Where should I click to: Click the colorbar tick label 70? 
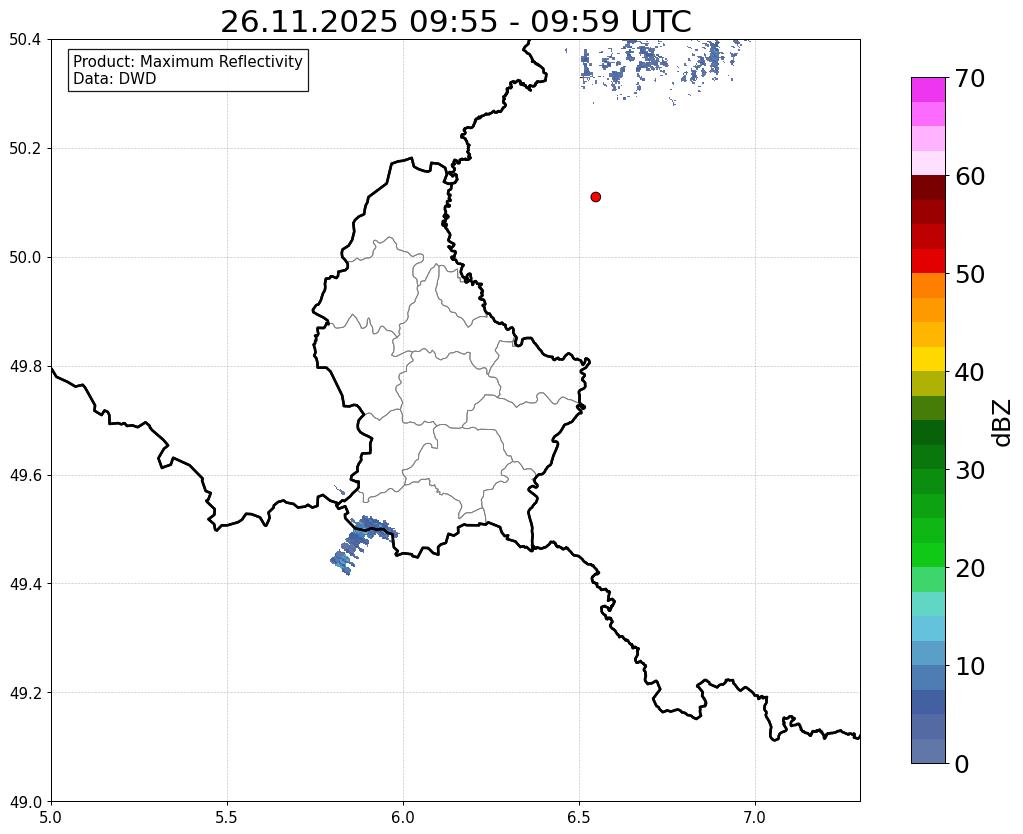click(970, 78)
